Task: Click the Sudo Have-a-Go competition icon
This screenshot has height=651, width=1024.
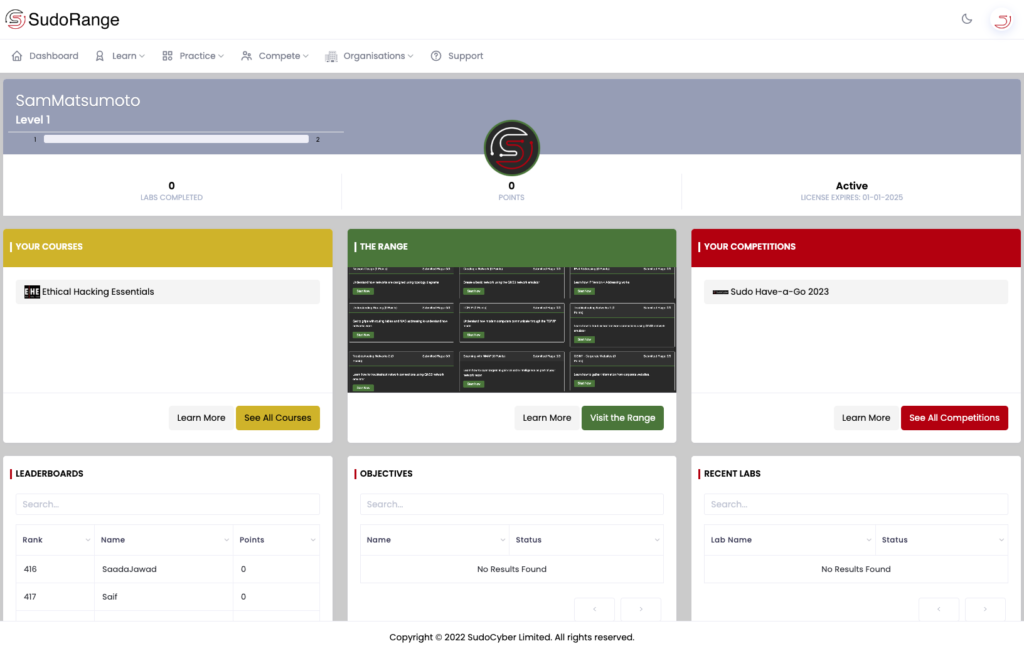Action: [720, 292]
